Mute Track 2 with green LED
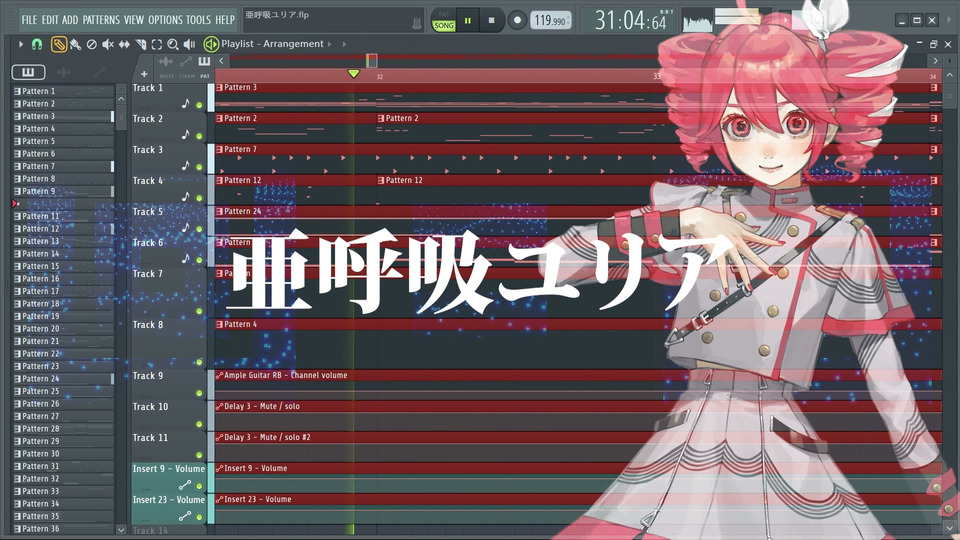Image resolution: width=960 pixels, height=540 pixels. click(x=199, y=136)
